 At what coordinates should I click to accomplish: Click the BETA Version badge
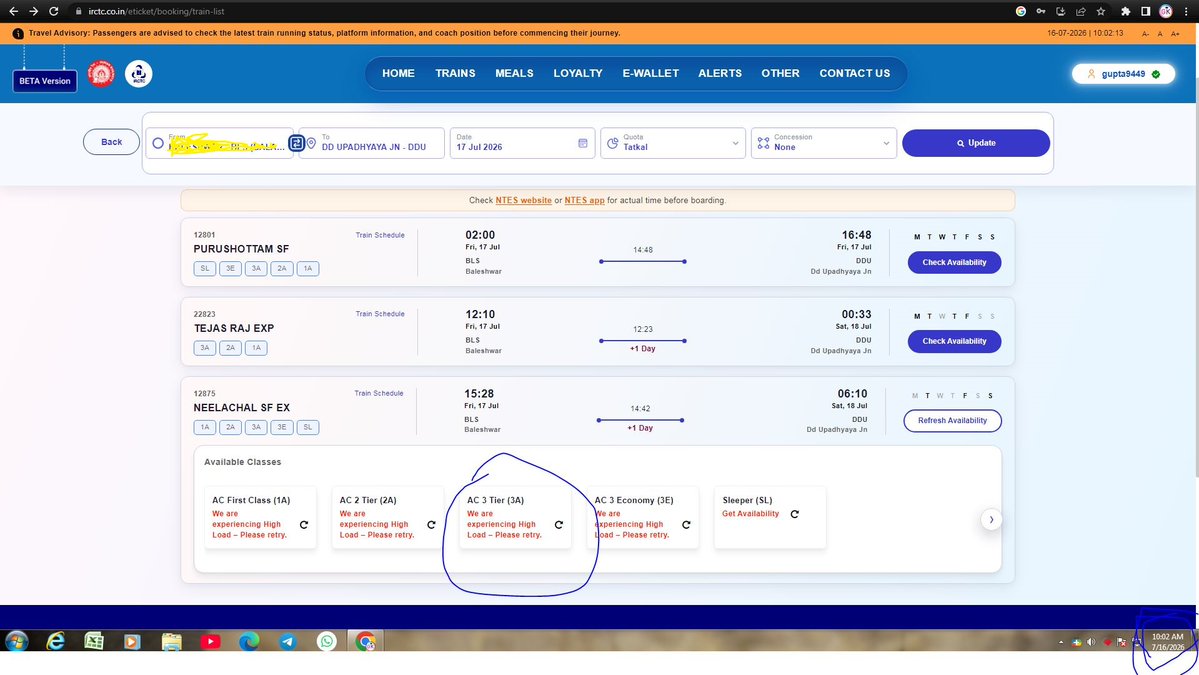(44, 81)
